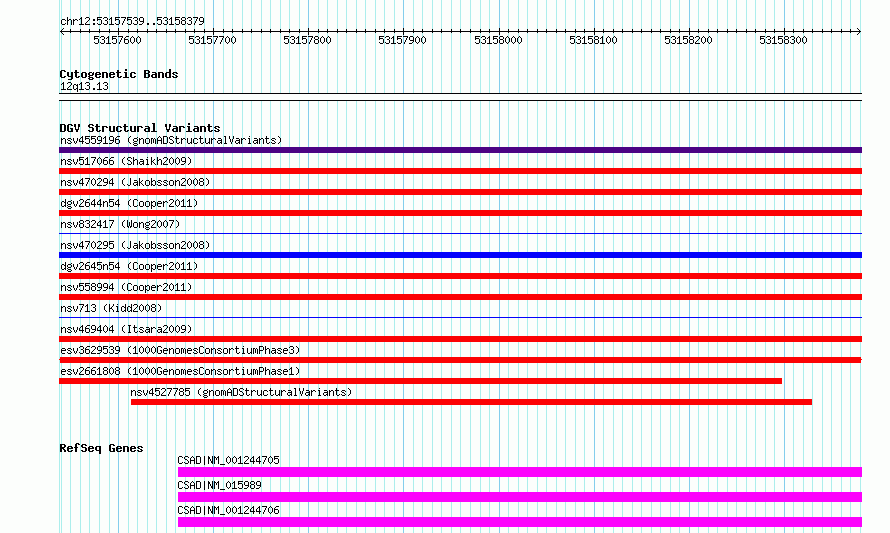
Task: Select the nsv517066 (Shaikh2009) label
Action: (x=126, y=161)
